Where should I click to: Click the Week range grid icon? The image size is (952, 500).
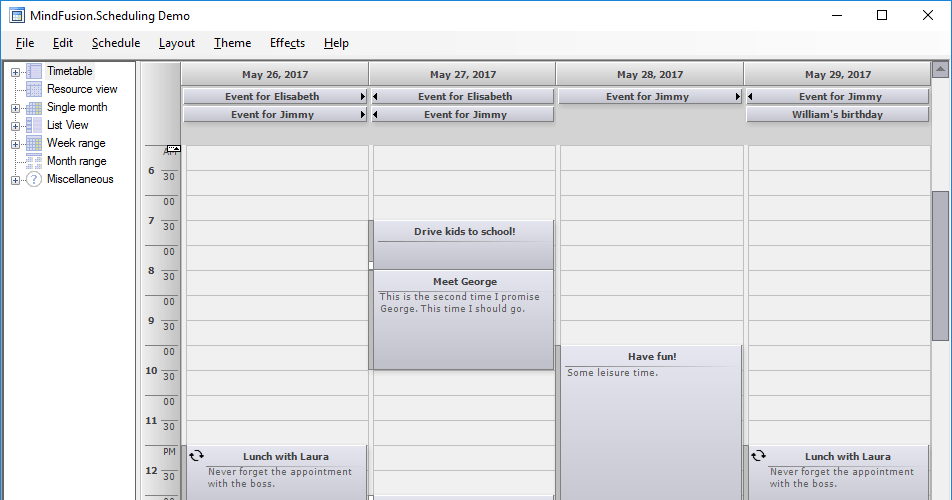(x=34, y=143)
